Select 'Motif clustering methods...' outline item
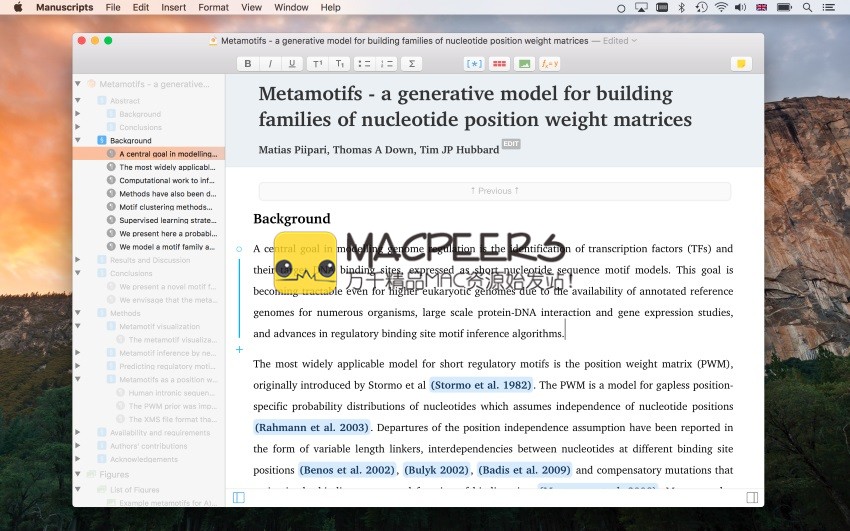 click(165, 207)
